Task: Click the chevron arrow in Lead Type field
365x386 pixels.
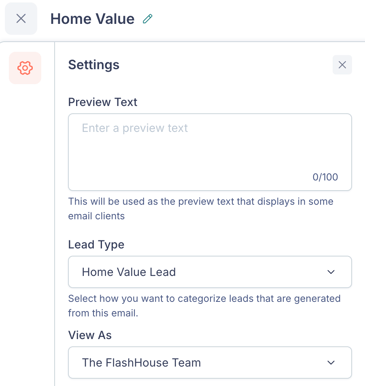Action: click(x=331, y=272)
